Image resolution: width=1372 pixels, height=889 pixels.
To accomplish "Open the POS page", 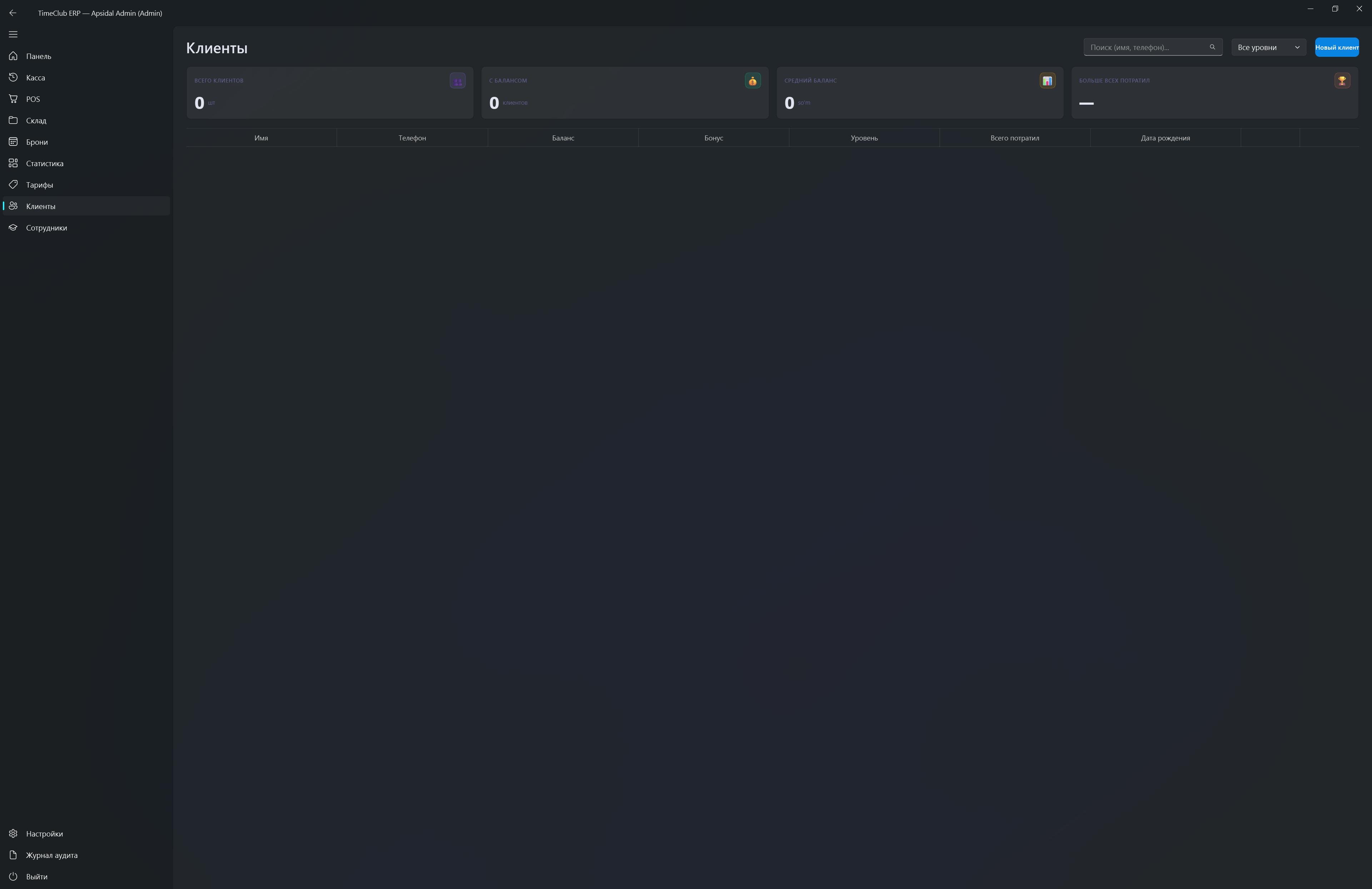I will [86, 99].
